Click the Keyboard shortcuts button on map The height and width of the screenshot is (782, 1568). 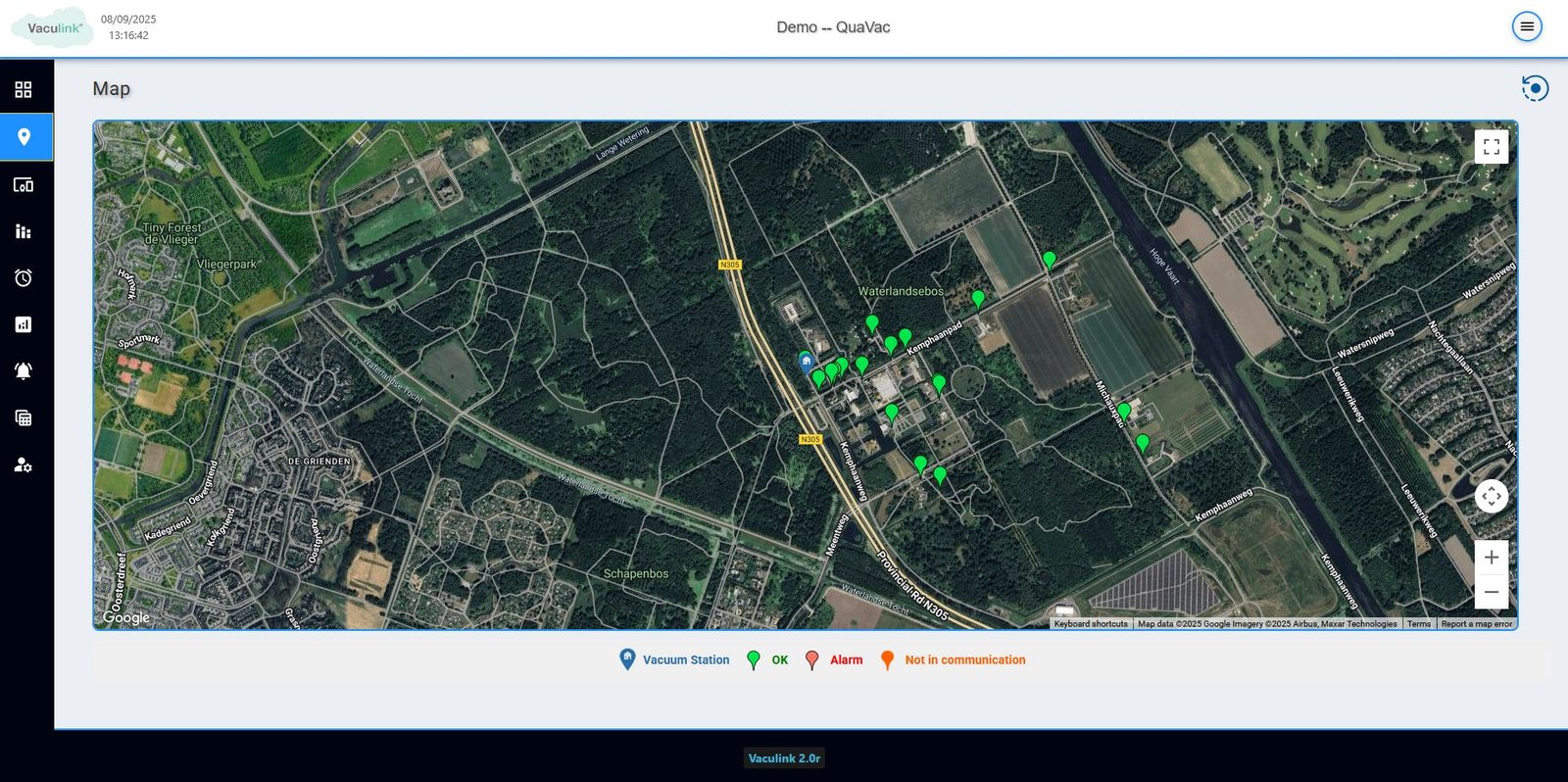click(1090, 624)
